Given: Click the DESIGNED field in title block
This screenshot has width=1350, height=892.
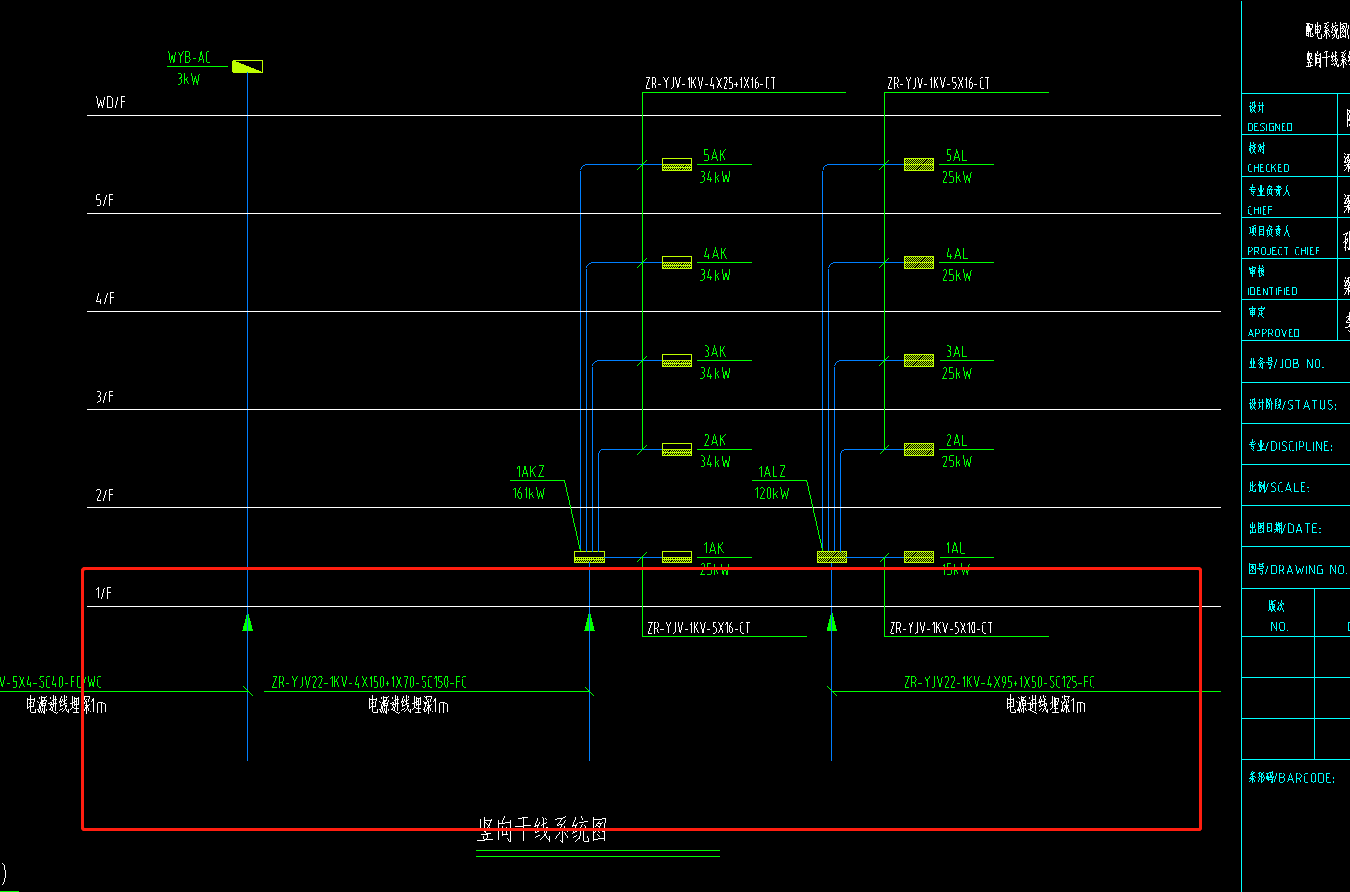Looking at the screenshot, I should [x=1269, y=127].
